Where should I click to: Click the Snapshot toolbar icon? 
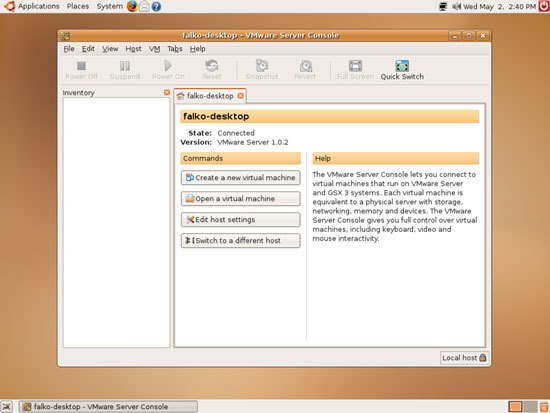tap(262, 66)
